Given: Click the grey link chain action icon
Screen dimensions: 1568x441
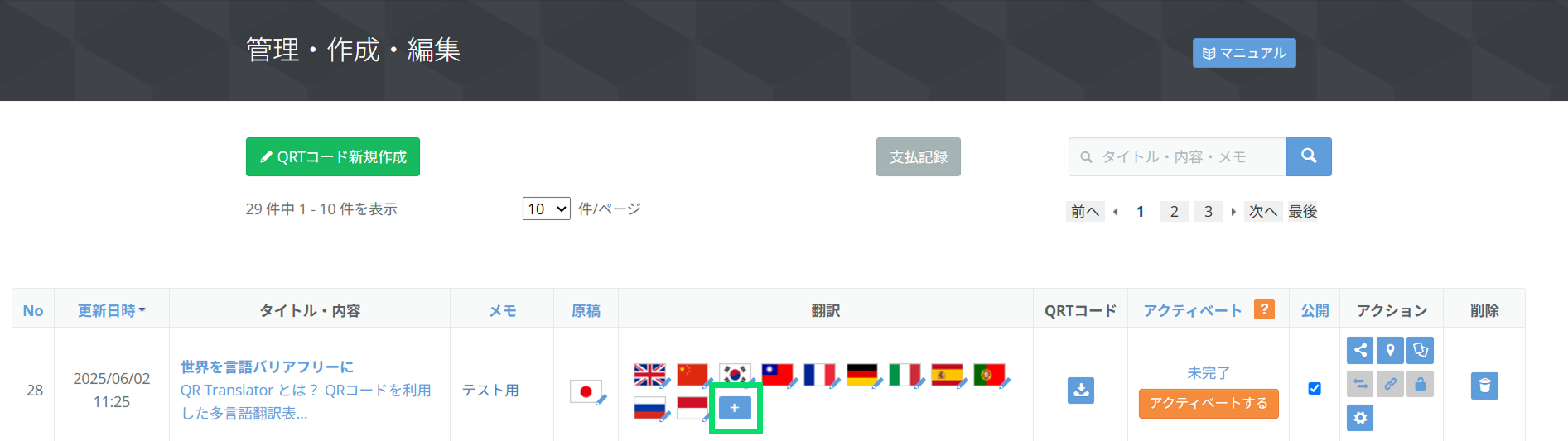Looking at the screenshot, I should 1390,384.
